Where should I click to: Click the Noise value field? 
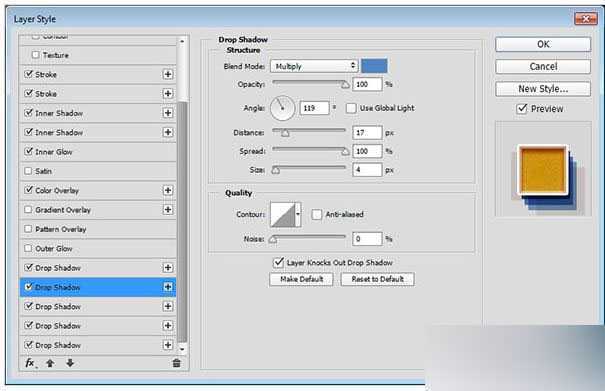click(367, 239)
